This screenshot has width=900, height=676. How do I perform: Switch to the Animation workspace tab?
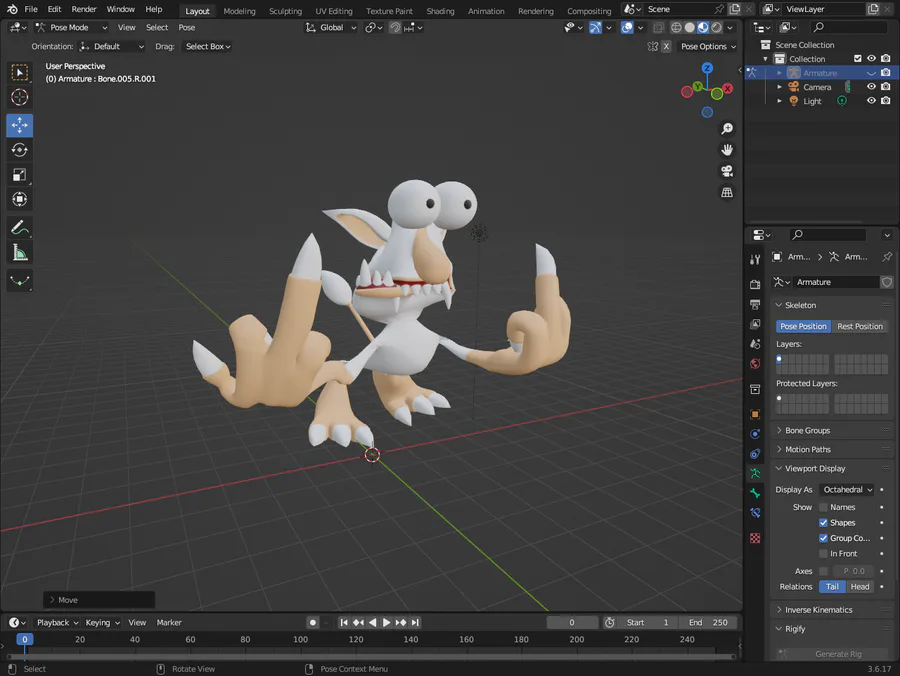coord(486,11)
